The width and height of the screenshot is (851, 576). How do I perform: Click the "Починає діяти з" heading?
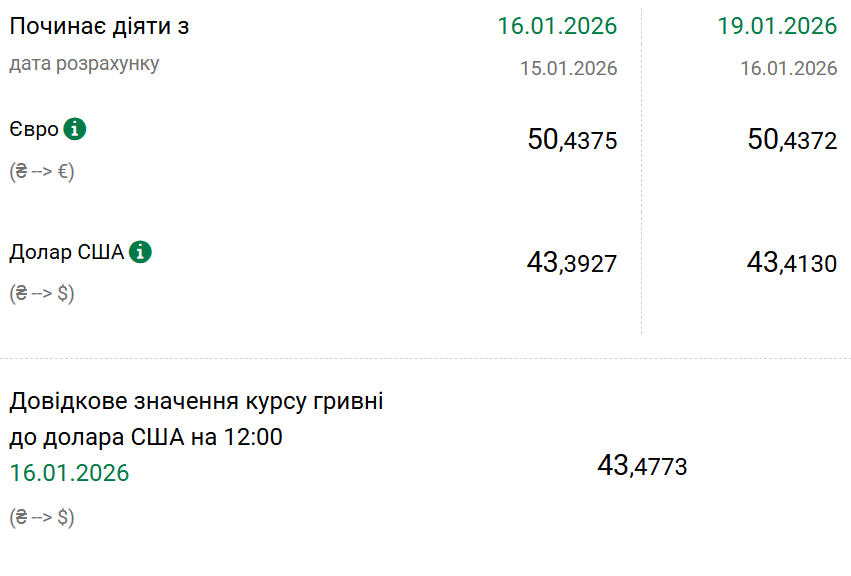pos(99,27)
